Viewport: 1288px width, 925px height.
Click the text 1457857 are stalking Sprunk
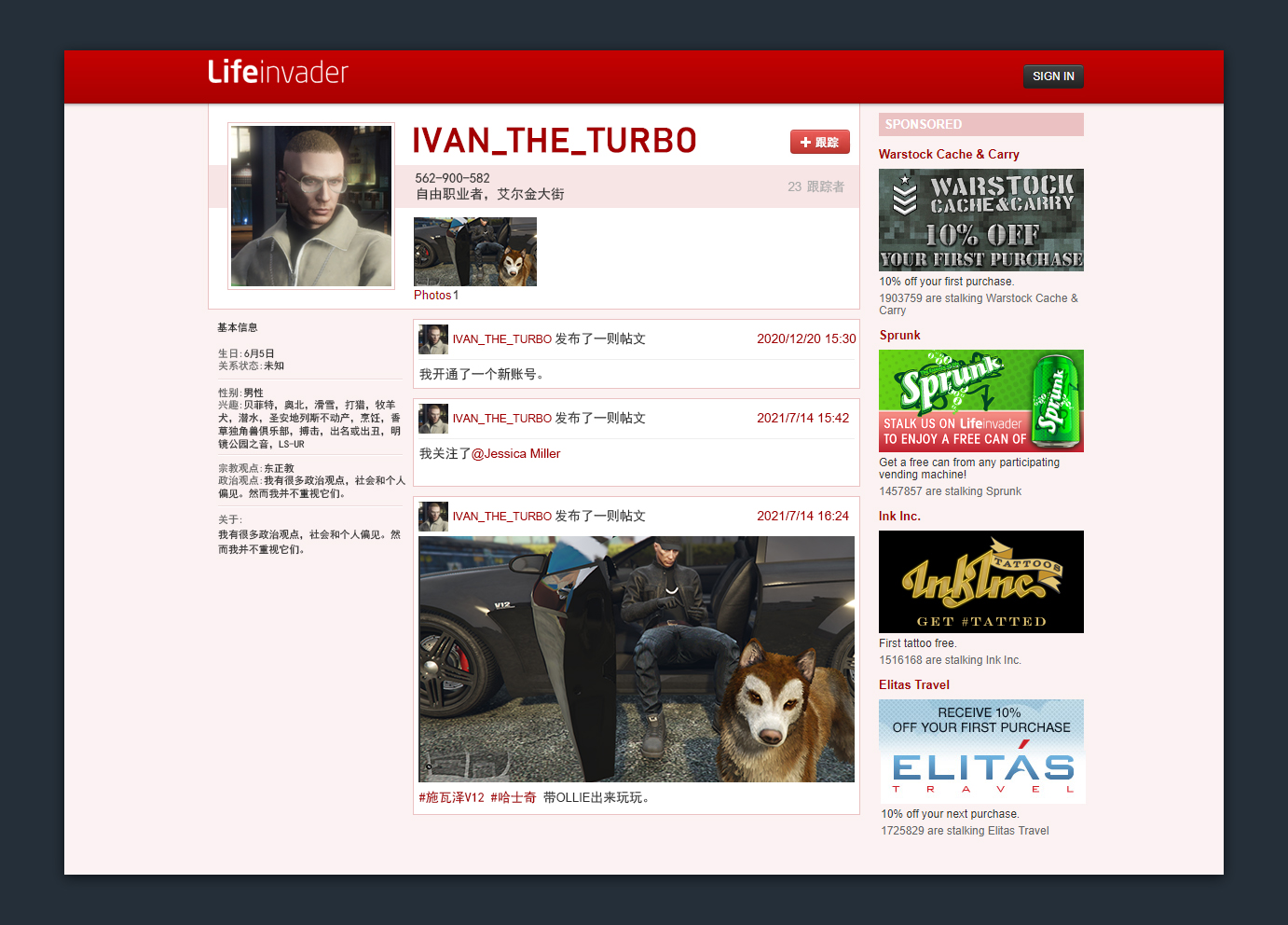pos(950,491)
